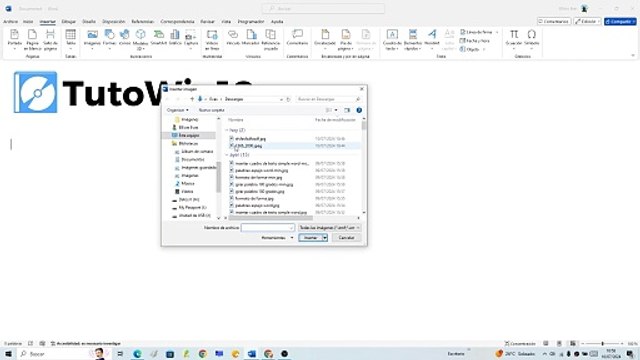Click Nueva carpeta in the dialog
Viewport: 640px width, 360px height.
[x=211, y=110]
